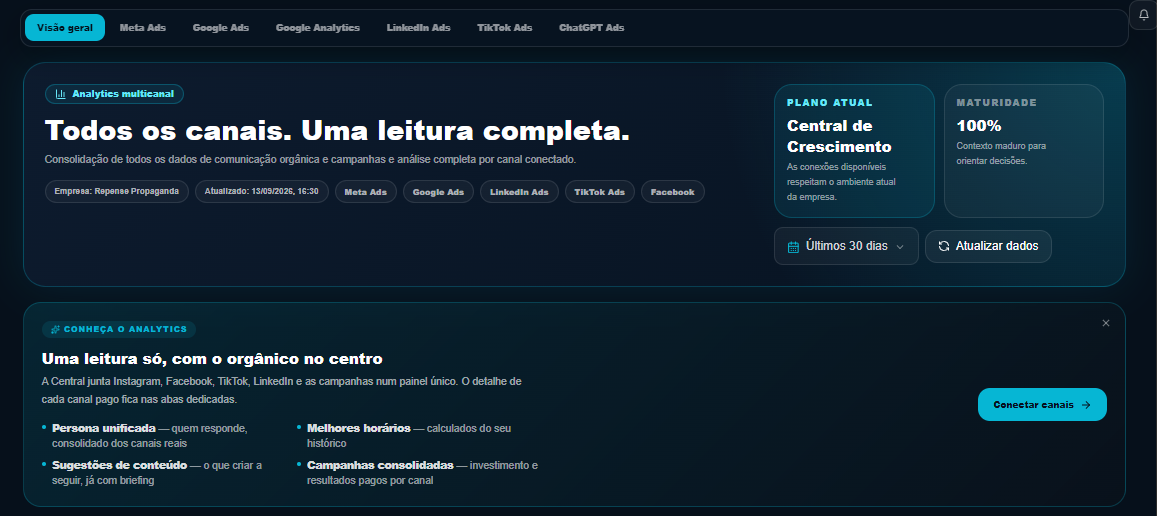
Task: Click the Atualizado: 13/05/2026 chip
Action: click(x=261, y=191)
